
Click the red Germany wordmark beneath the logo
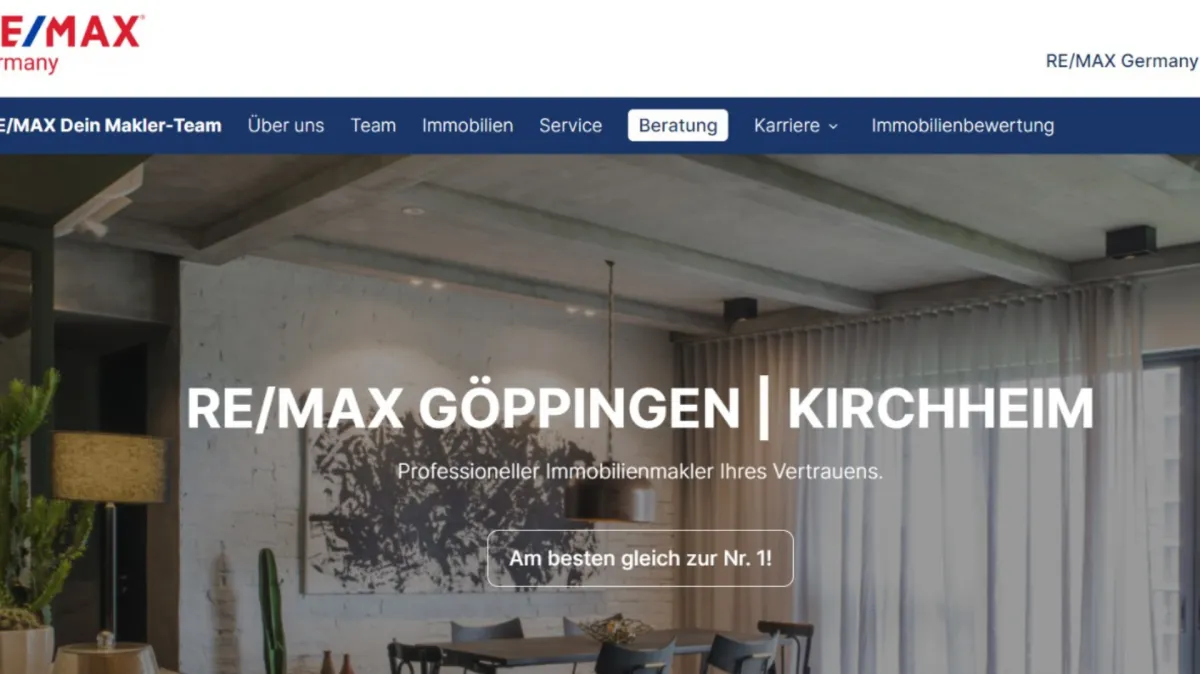(x=29, y=63)
